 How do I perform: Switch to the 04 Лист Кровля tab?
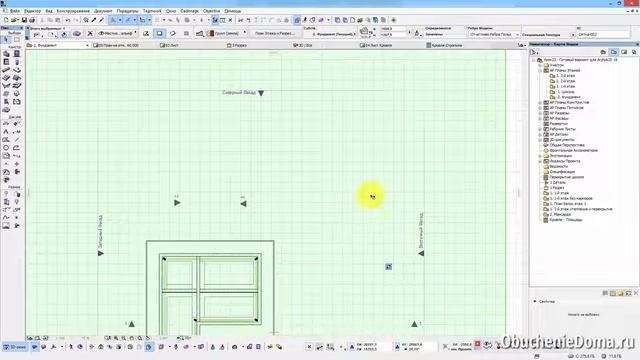pos(376,45)
